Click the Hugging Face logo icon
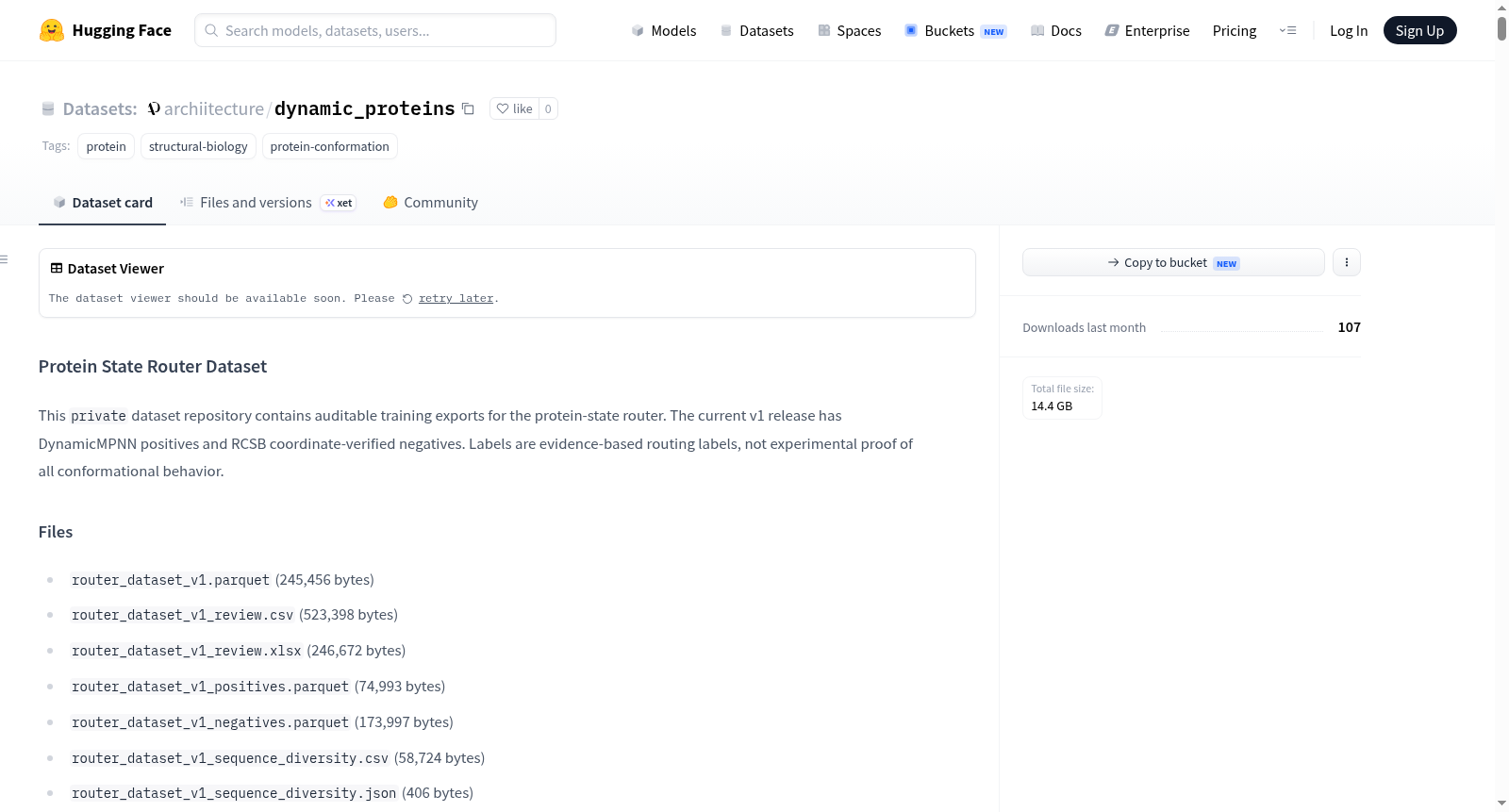The width and height of the screenshot is (1509, 812). [52, 30]
